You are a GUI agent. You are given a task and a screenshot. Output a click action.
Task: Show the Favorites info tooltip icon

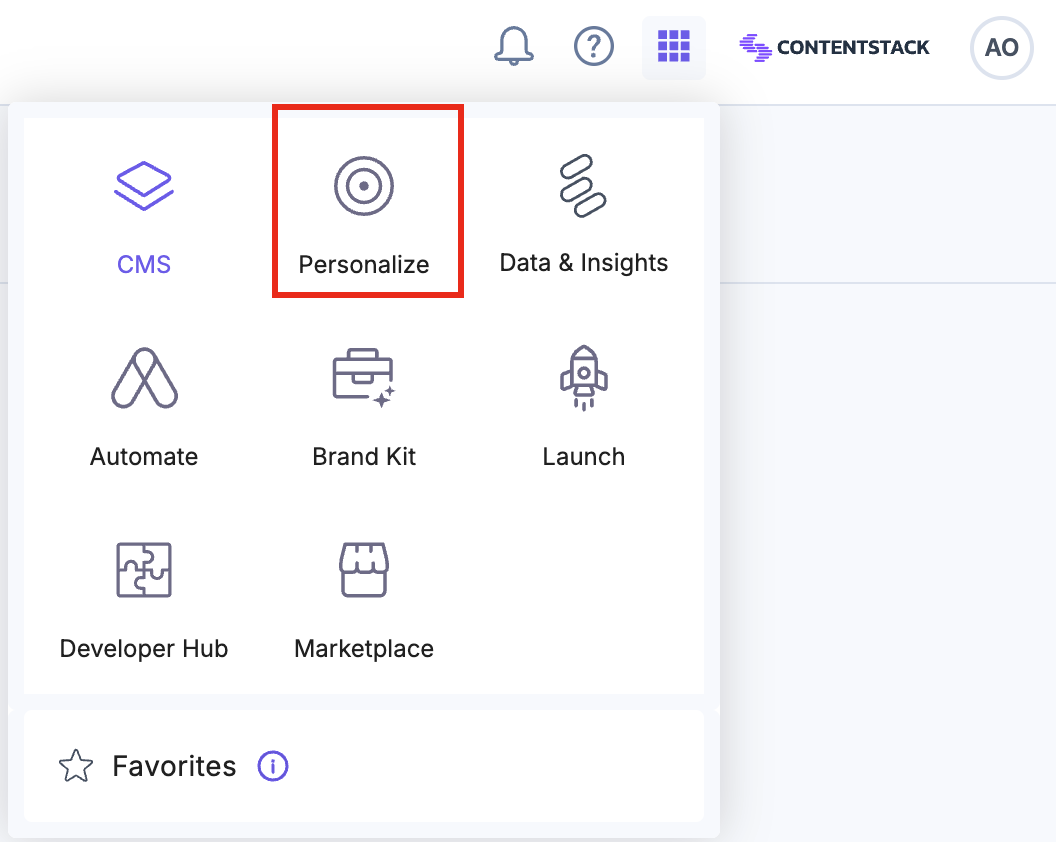273,766
